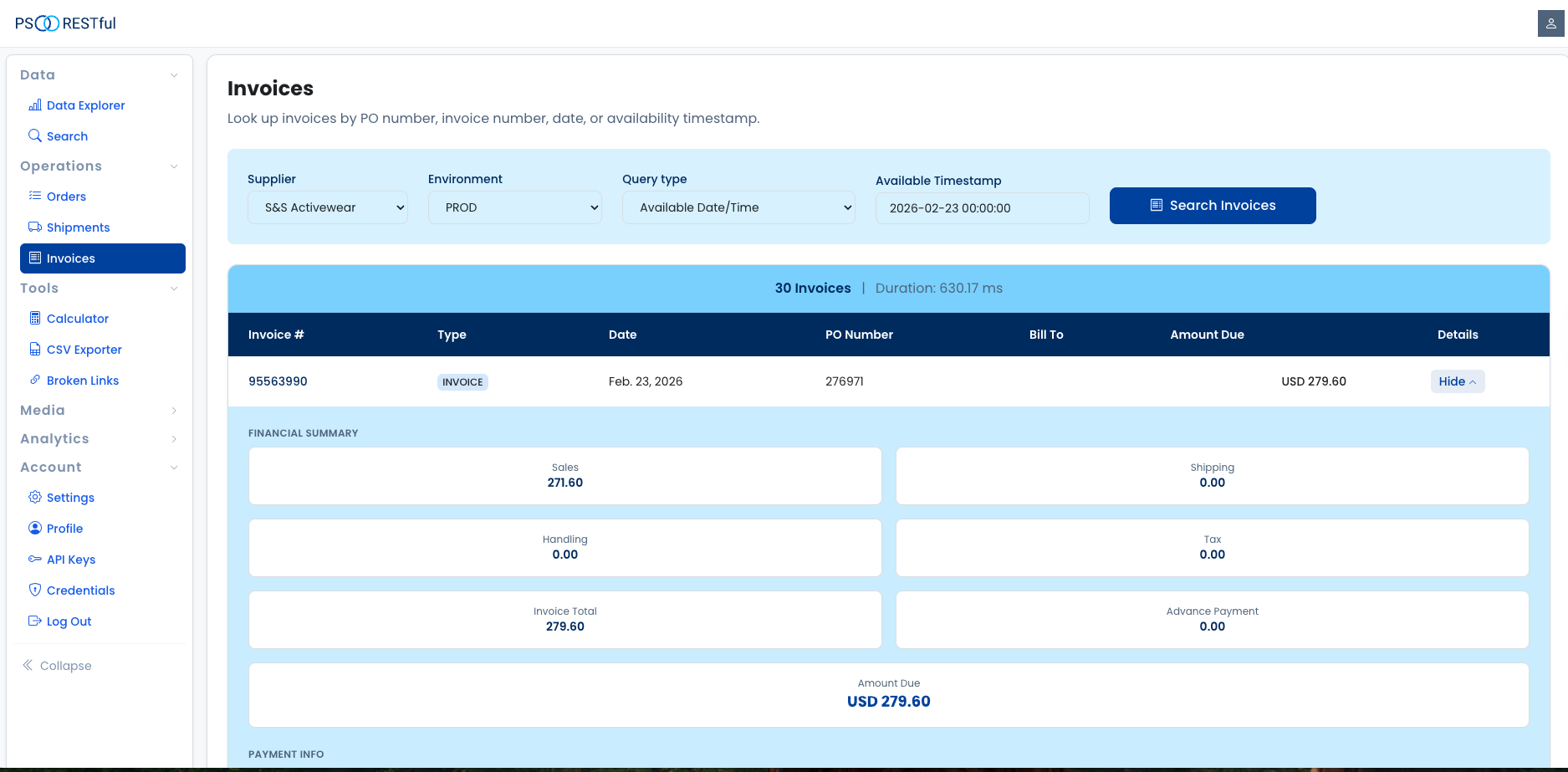Click the API Keys key icon
1568x772 pixels.
pyautogui.click(x=35, y=559)
